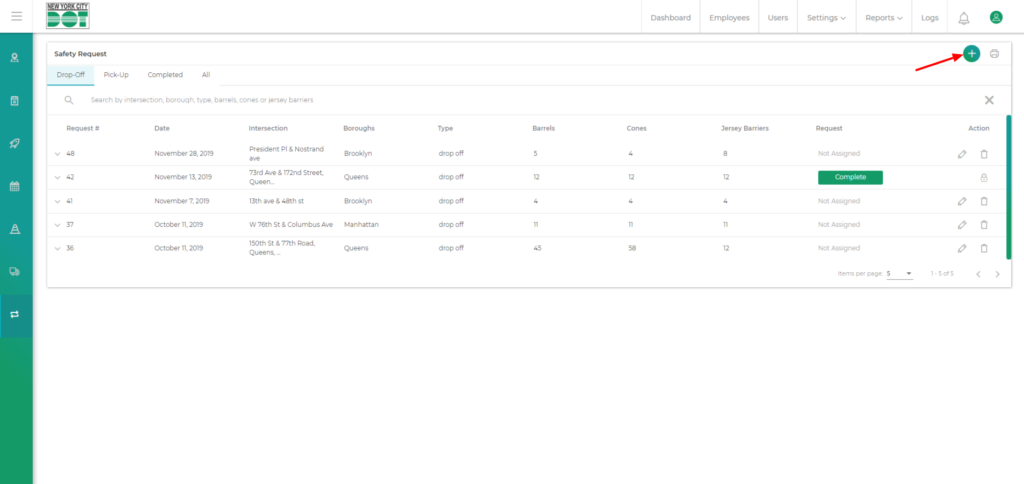This screenshot has width=1024, height=484.
Task: Expand request 48 row details
Action: click(57, 153)
